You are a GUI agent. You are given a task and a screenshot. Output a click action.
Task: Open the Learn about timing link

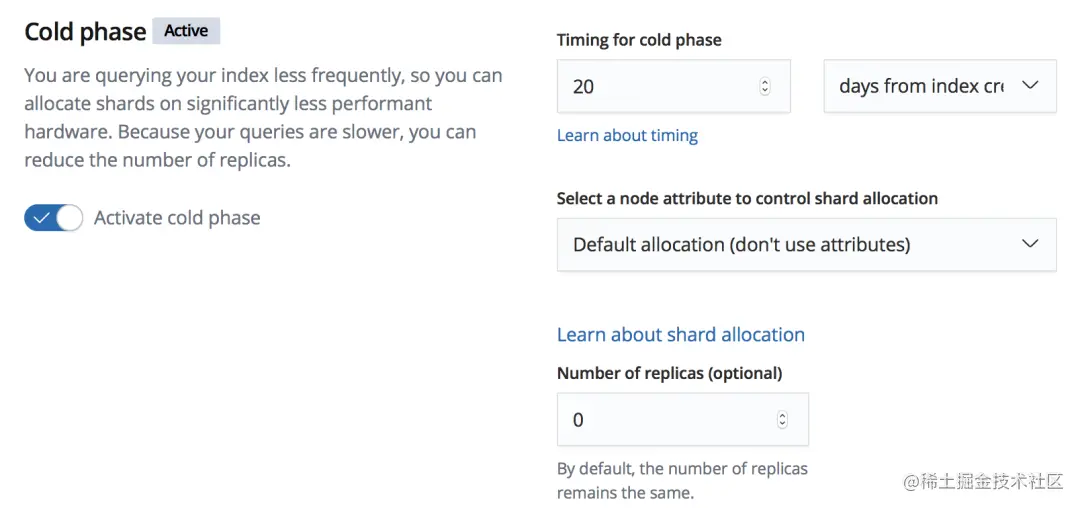pos(627,135)
